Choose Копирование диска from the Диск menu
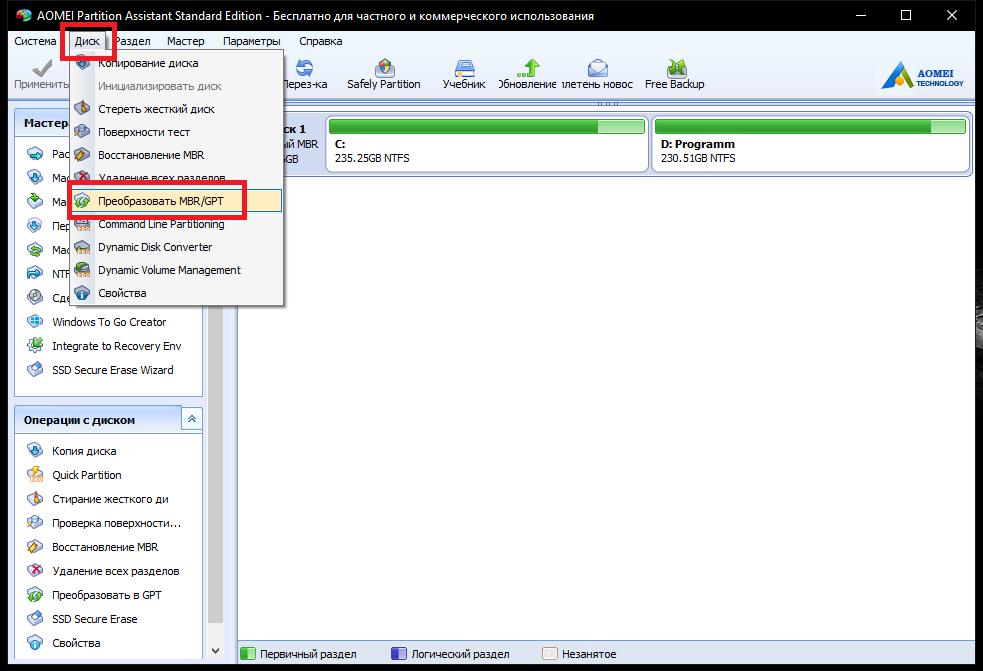The height and width of the screenshot is (671, 983). point(176,63)
